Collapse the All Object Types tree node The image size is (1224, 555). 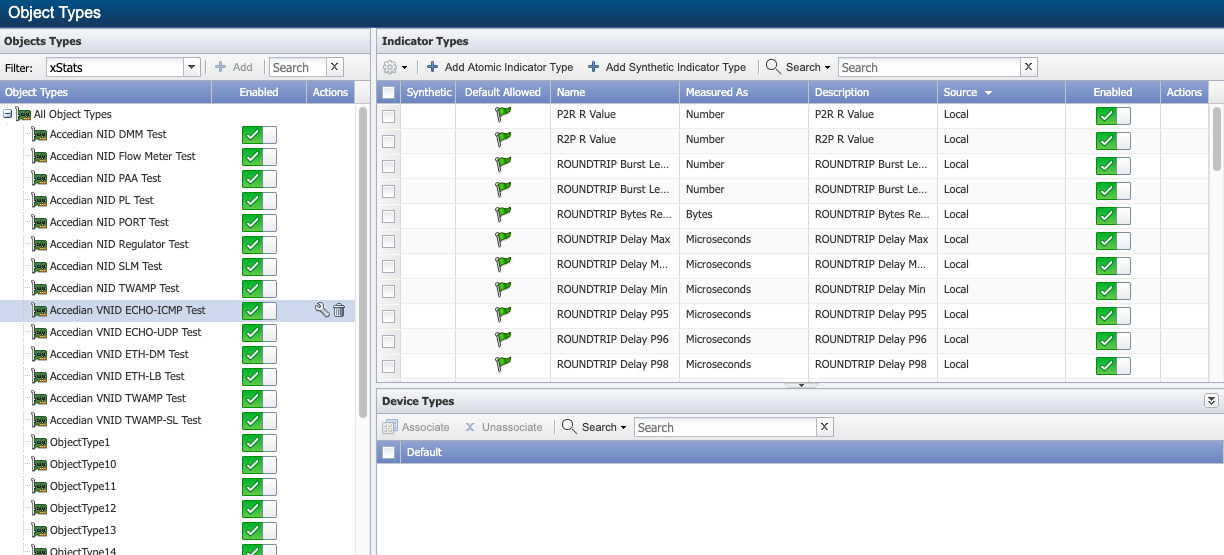tap(8, 114)
